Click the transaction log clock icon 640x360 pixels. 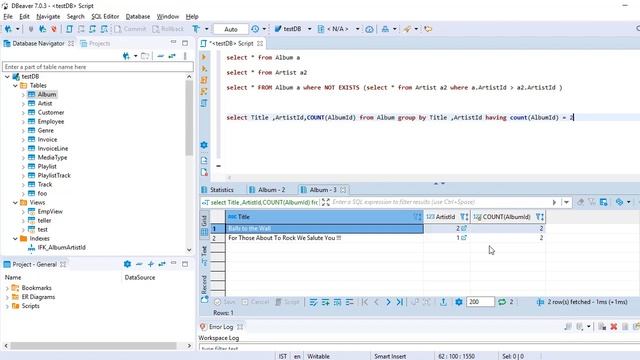coord(255,29)
